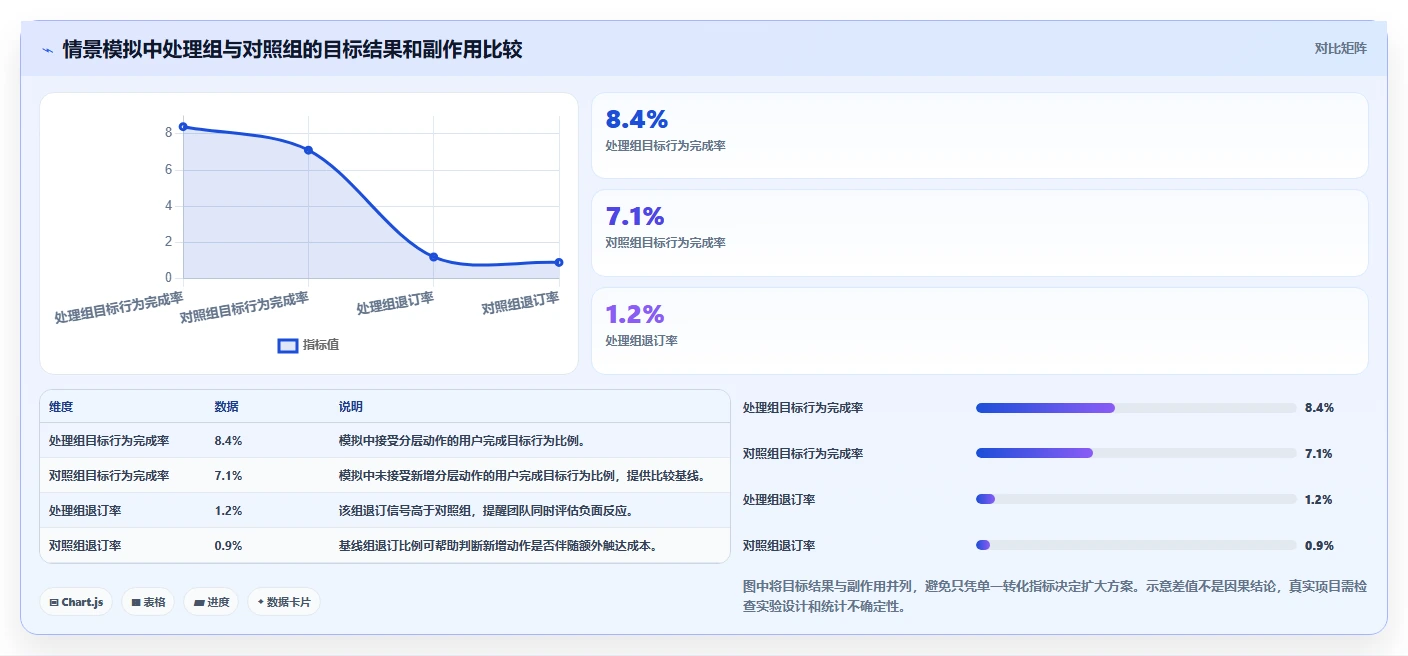This screenshot has width=1408, height=656.
Task: Click the progress bar for 对照组退订率
Action: pyautogui.click(x=1136, y=545)
